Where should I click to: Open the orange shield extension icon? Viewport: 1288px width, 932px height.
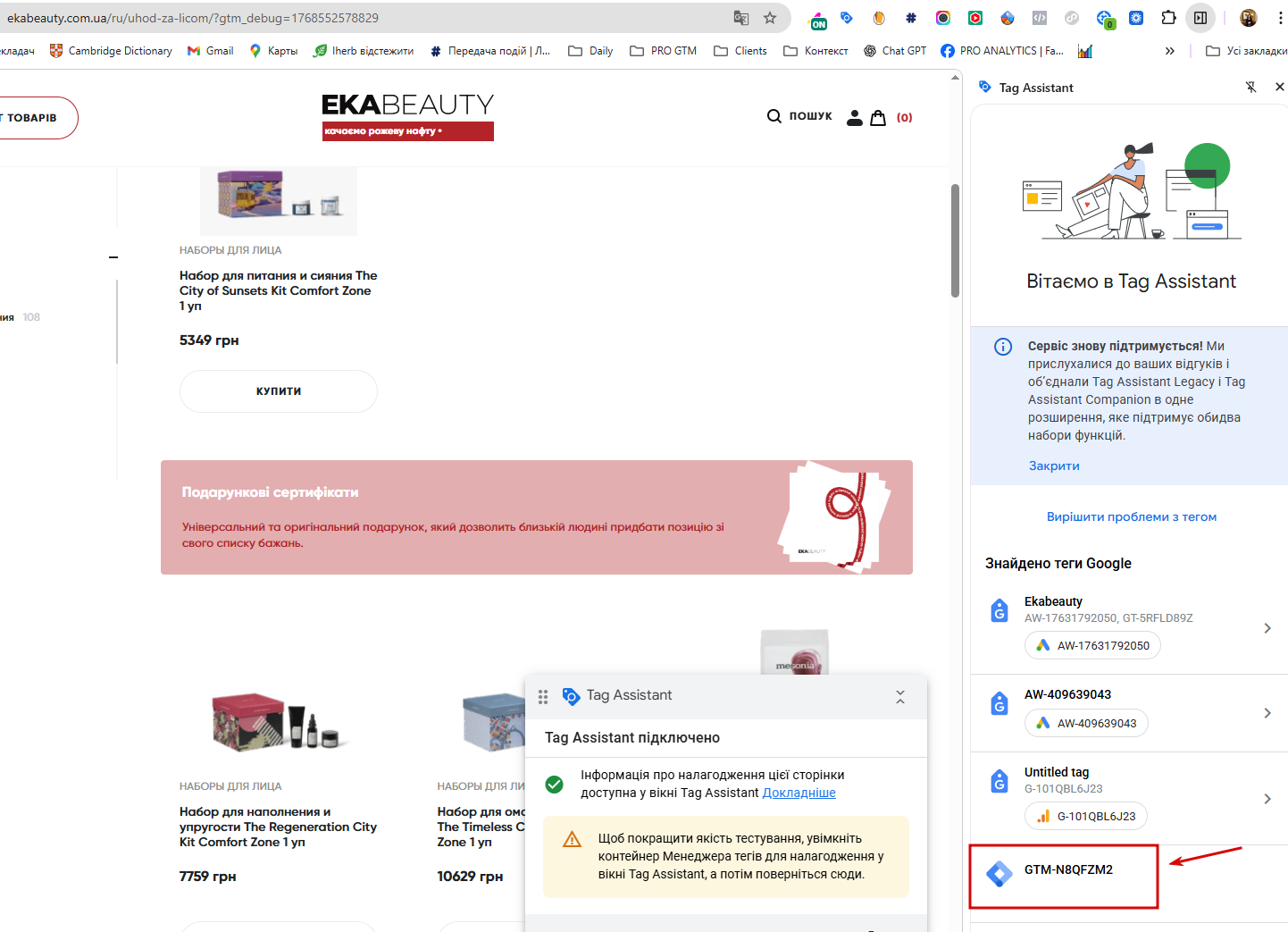tap(879, 18)
